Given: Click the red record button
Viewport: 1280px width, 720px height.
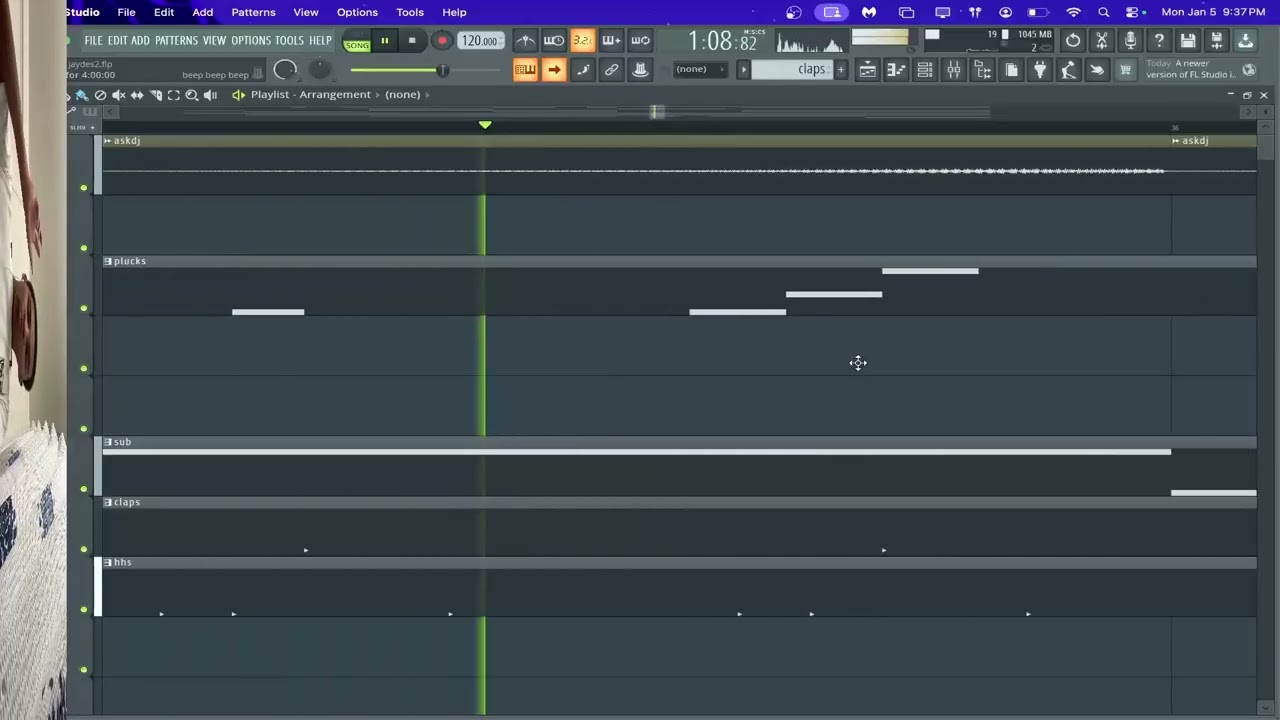Looking at the screenshot, I should (x=441, y=41).
